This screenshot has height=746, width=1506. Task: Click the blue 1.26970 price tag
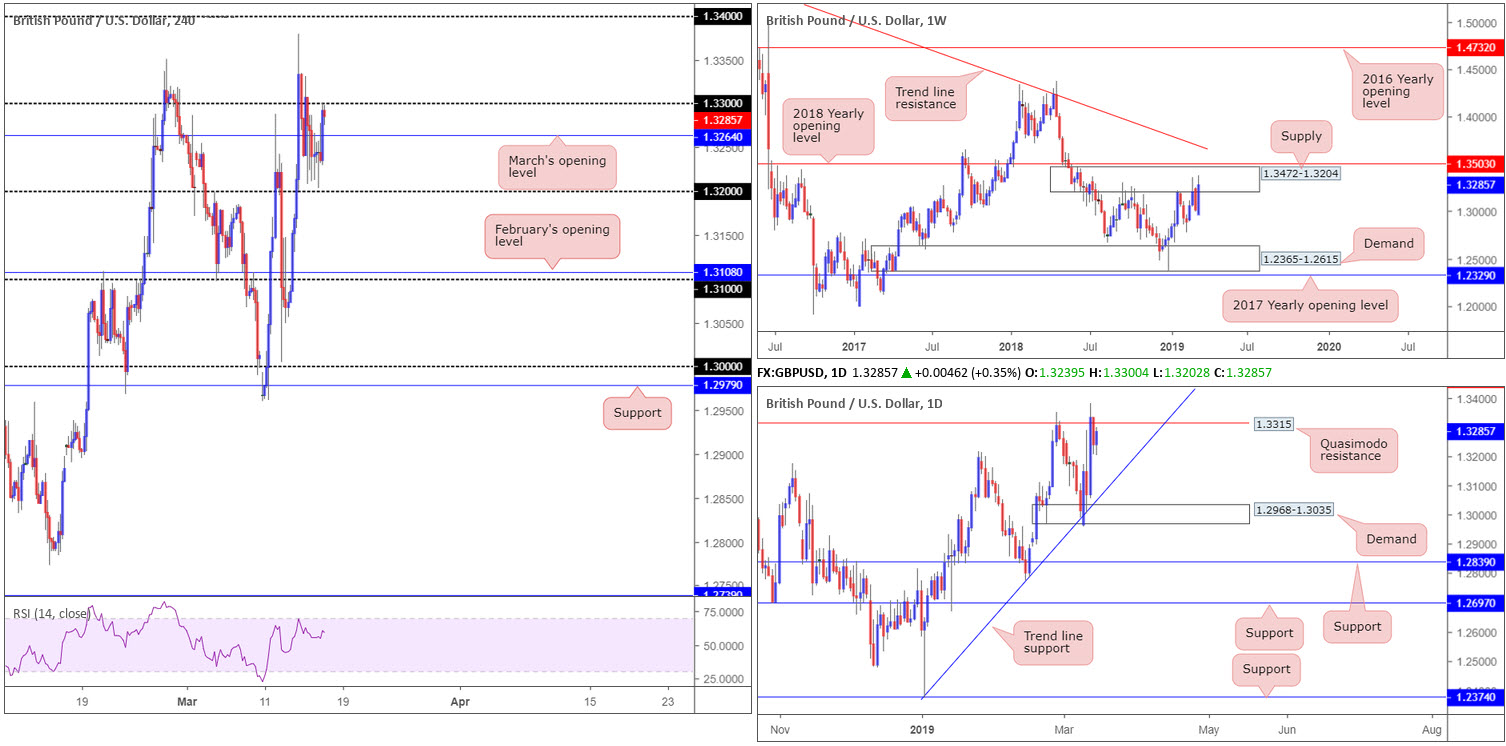click(x=1475, y=603)
